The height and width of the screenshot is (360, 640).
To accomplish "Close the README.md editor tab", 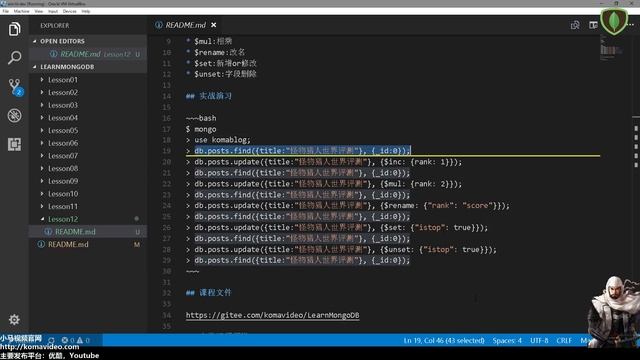I will click(x=213, y=25).
